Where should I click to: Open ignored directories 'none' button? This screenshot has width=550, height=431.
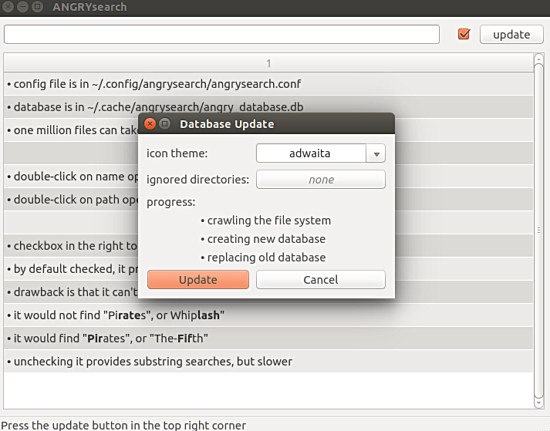321,180
